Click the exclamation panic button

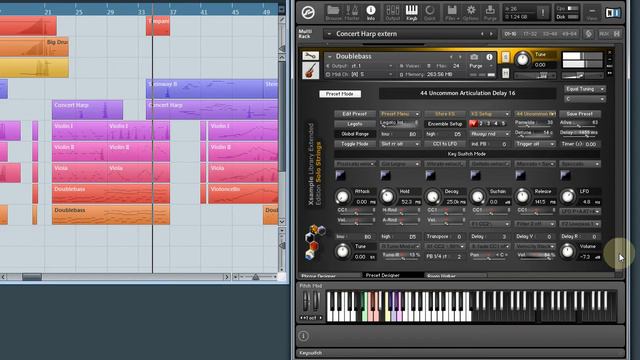[x=542, y=13]
